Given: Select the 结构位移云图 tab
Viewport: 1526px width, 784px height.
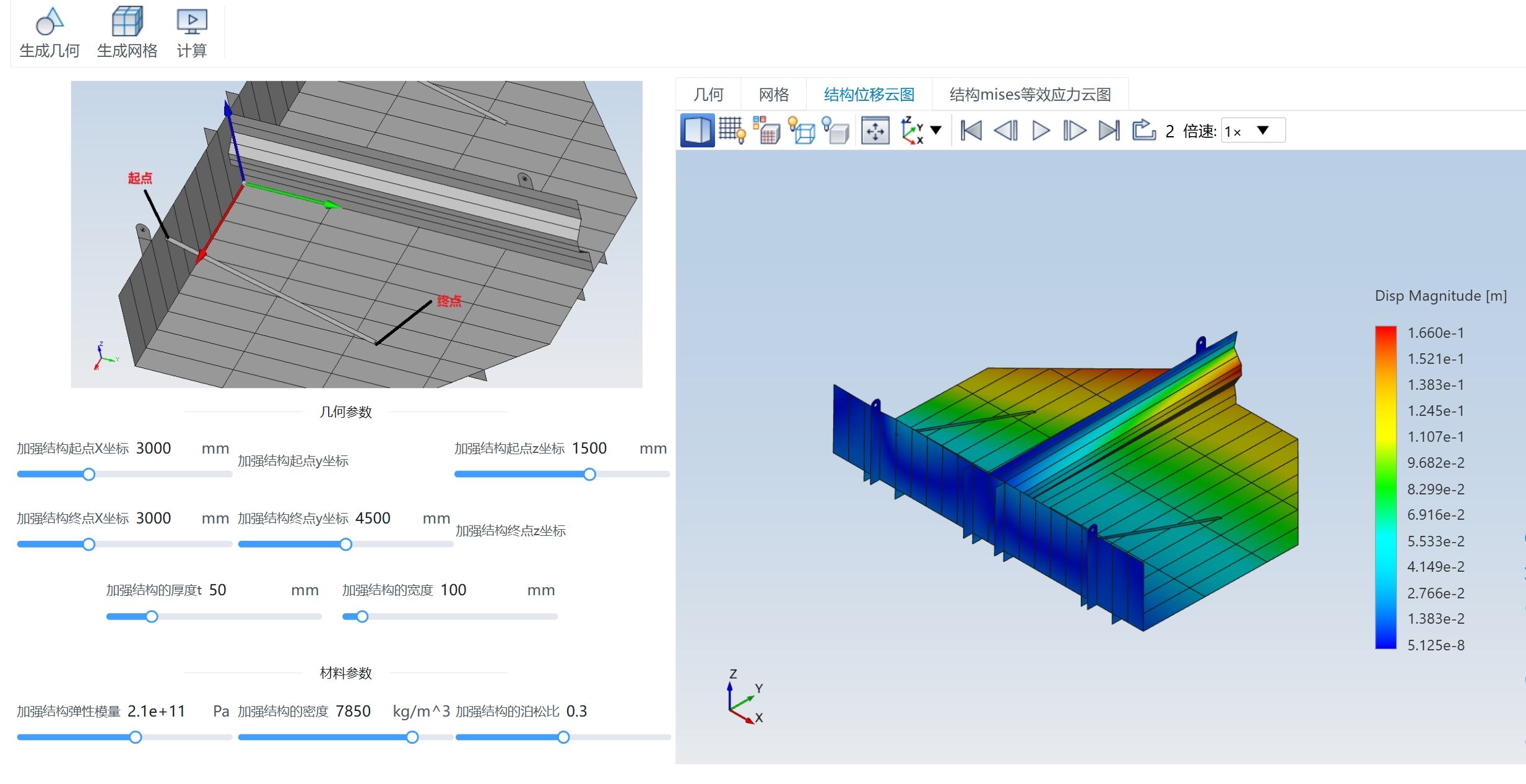Looking at the screenshot, I should 869,94.
